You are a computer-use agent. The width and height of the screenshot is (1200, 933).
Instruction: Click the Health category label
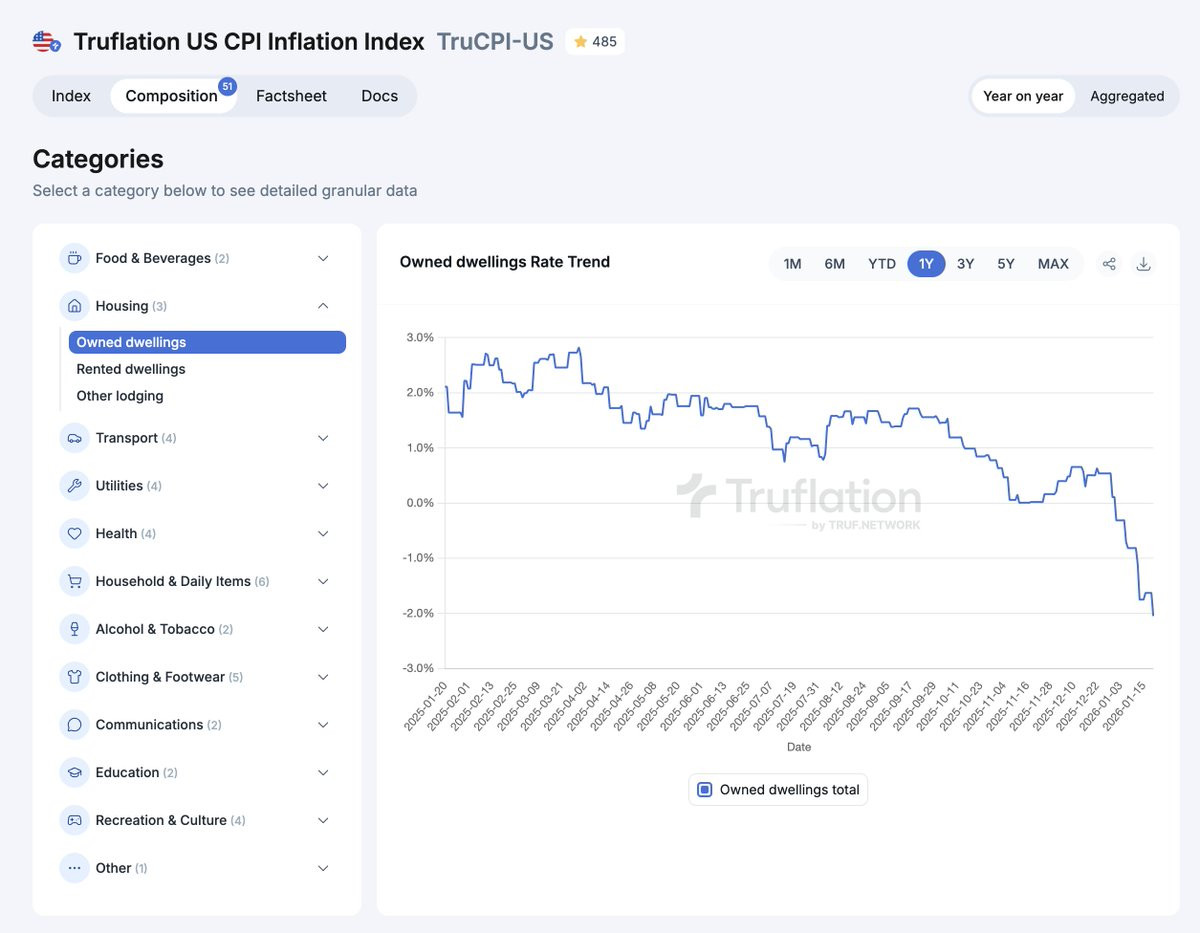pyautogui.click(x=116, y=534)
